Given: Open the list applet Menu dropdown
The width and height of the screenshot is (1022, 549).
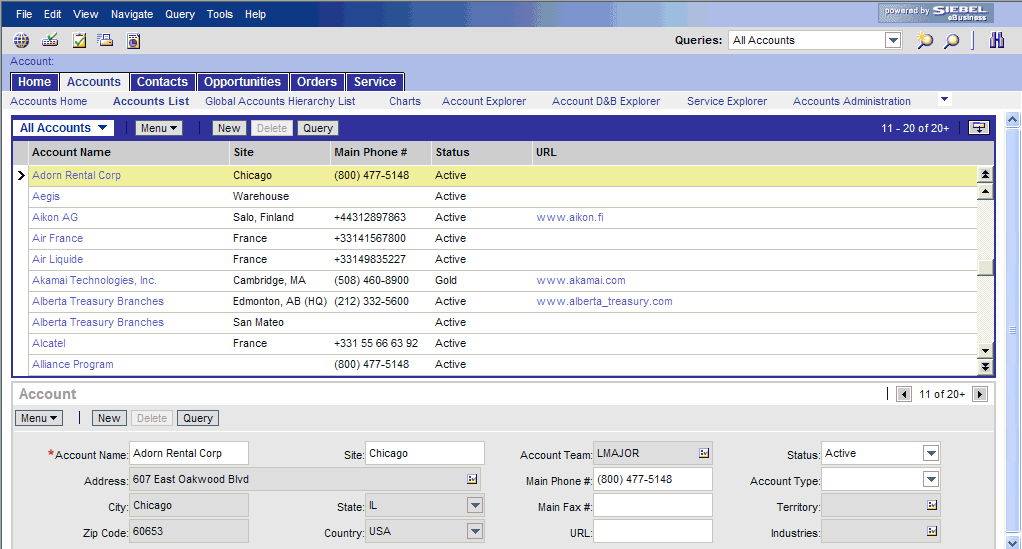Looking at the screenshot, I should 159,128.
